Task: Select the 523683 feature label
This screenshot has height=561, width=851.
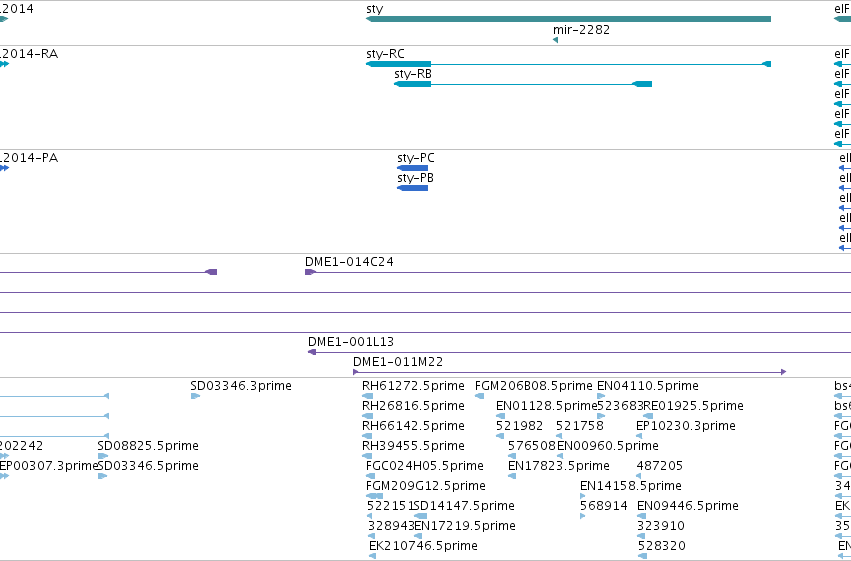Action: [x=620, y=406]
